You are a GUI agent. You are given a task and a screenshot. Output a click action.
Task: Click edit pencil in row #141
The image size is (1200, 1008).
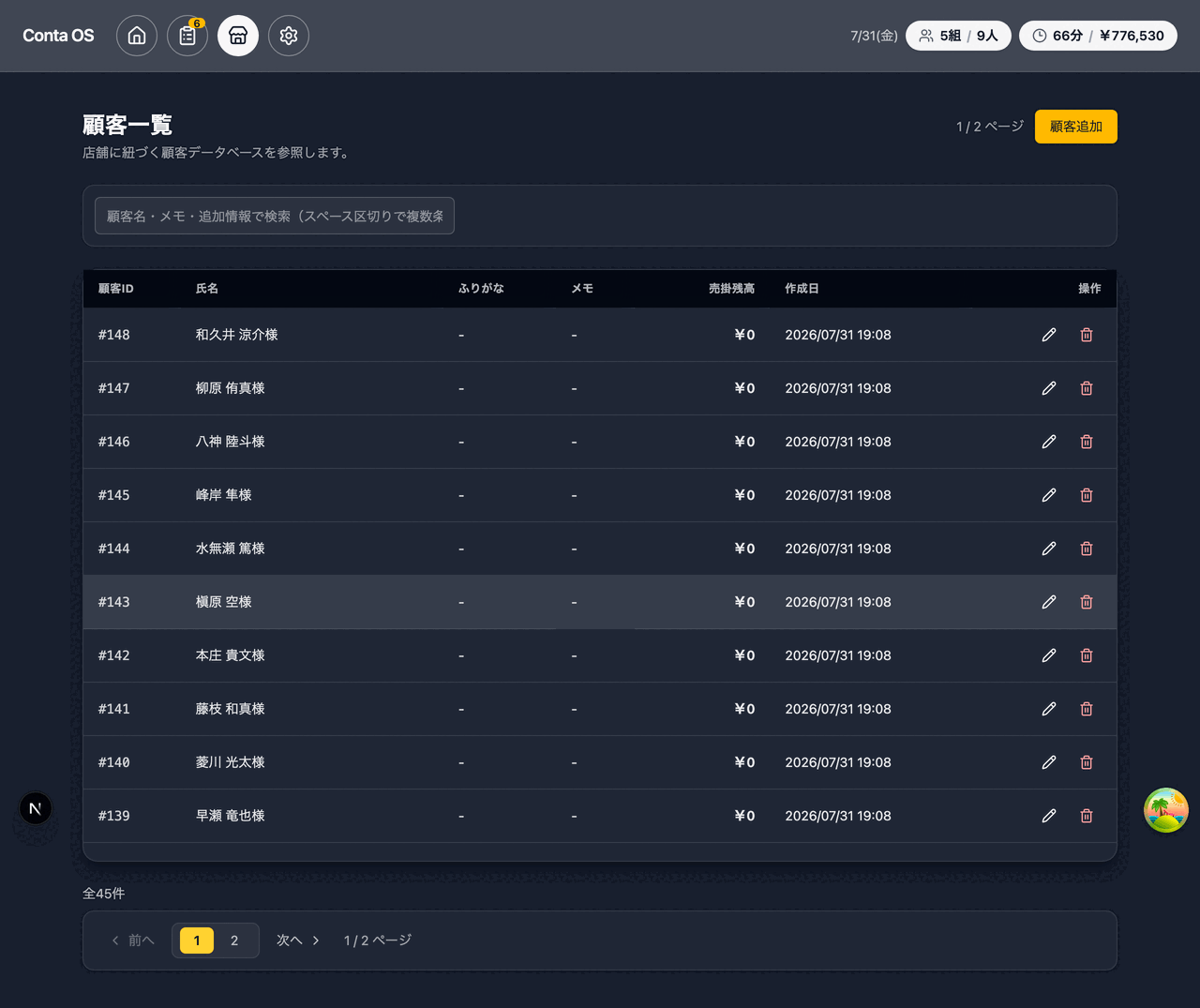point(1049,709)
